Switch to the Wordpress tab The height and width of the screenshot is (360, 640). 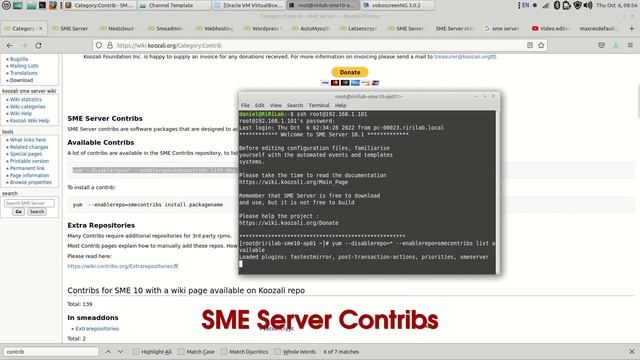[263, 29]
